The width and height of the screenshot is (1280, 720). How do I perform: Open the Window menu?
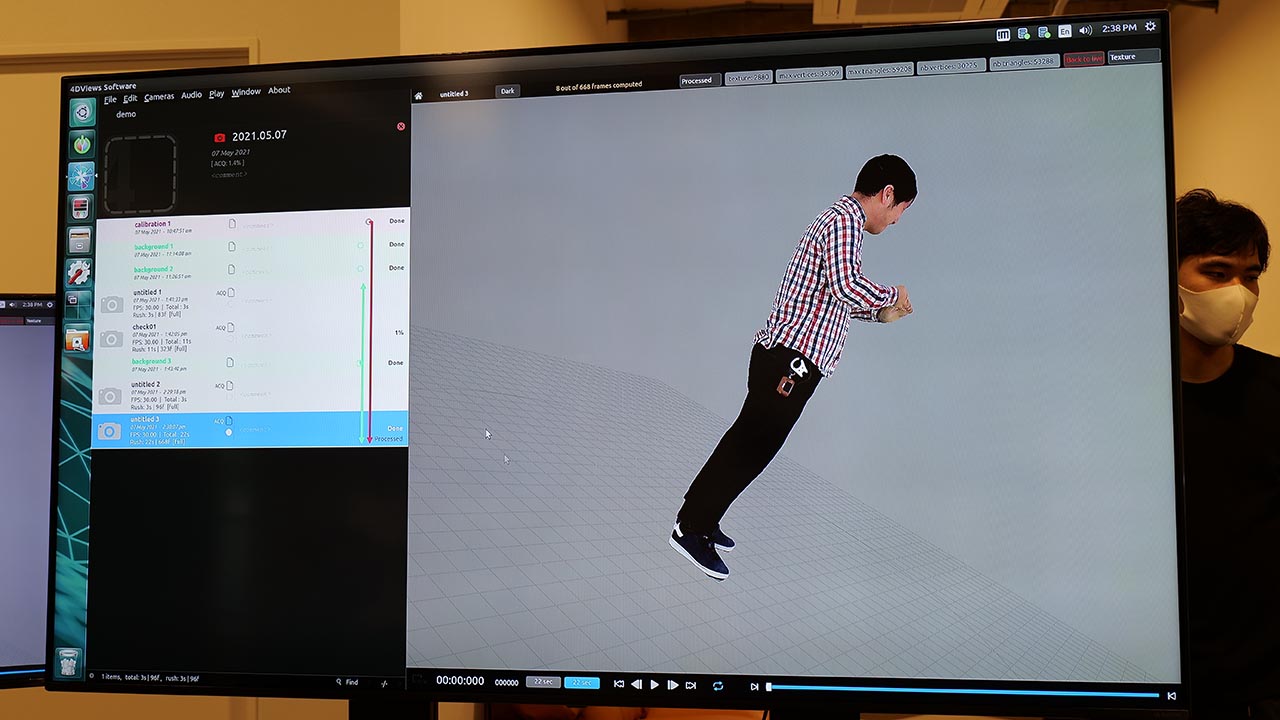tap(246, 92)
